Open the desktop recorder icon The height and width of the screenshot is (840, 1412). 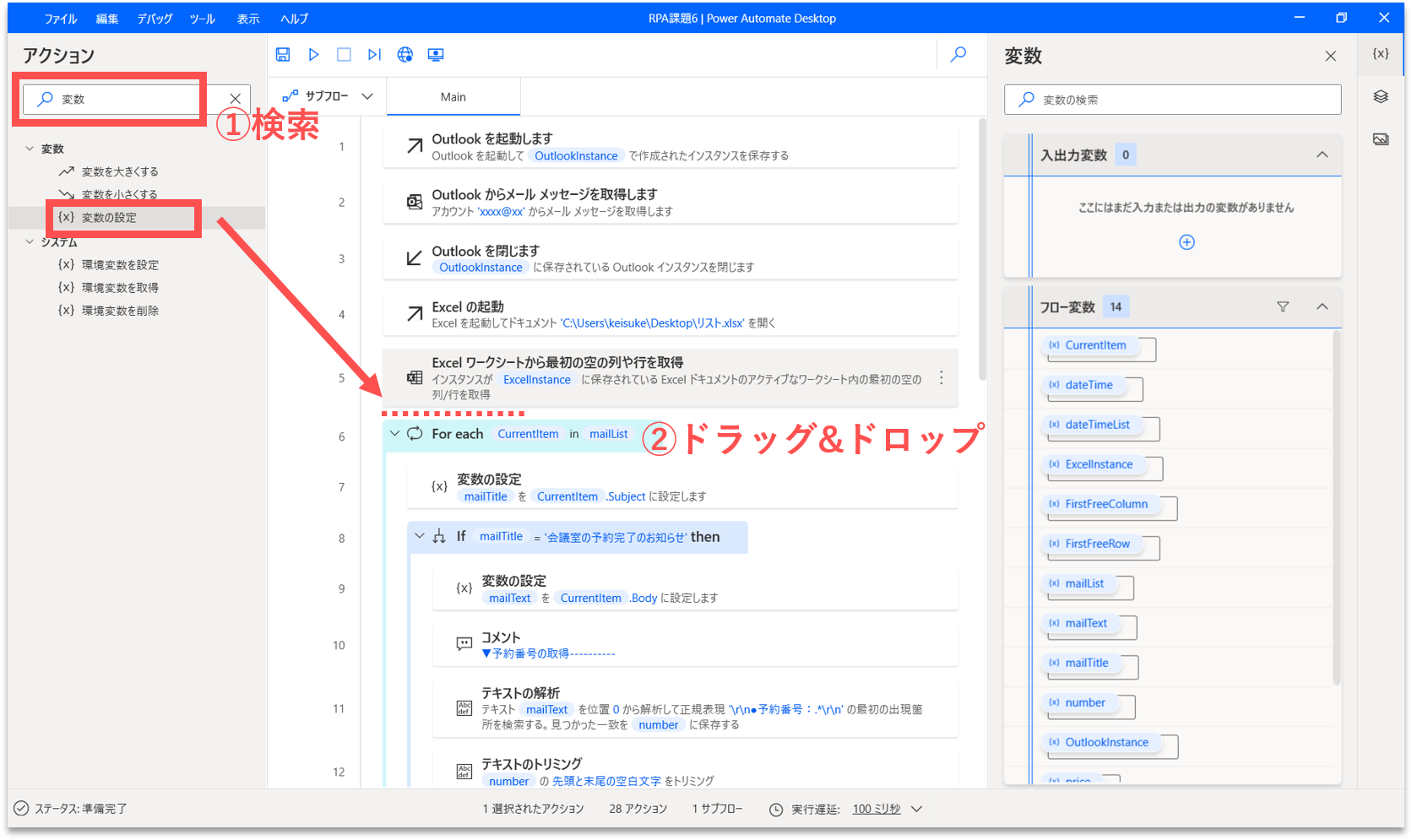(436, 55)
